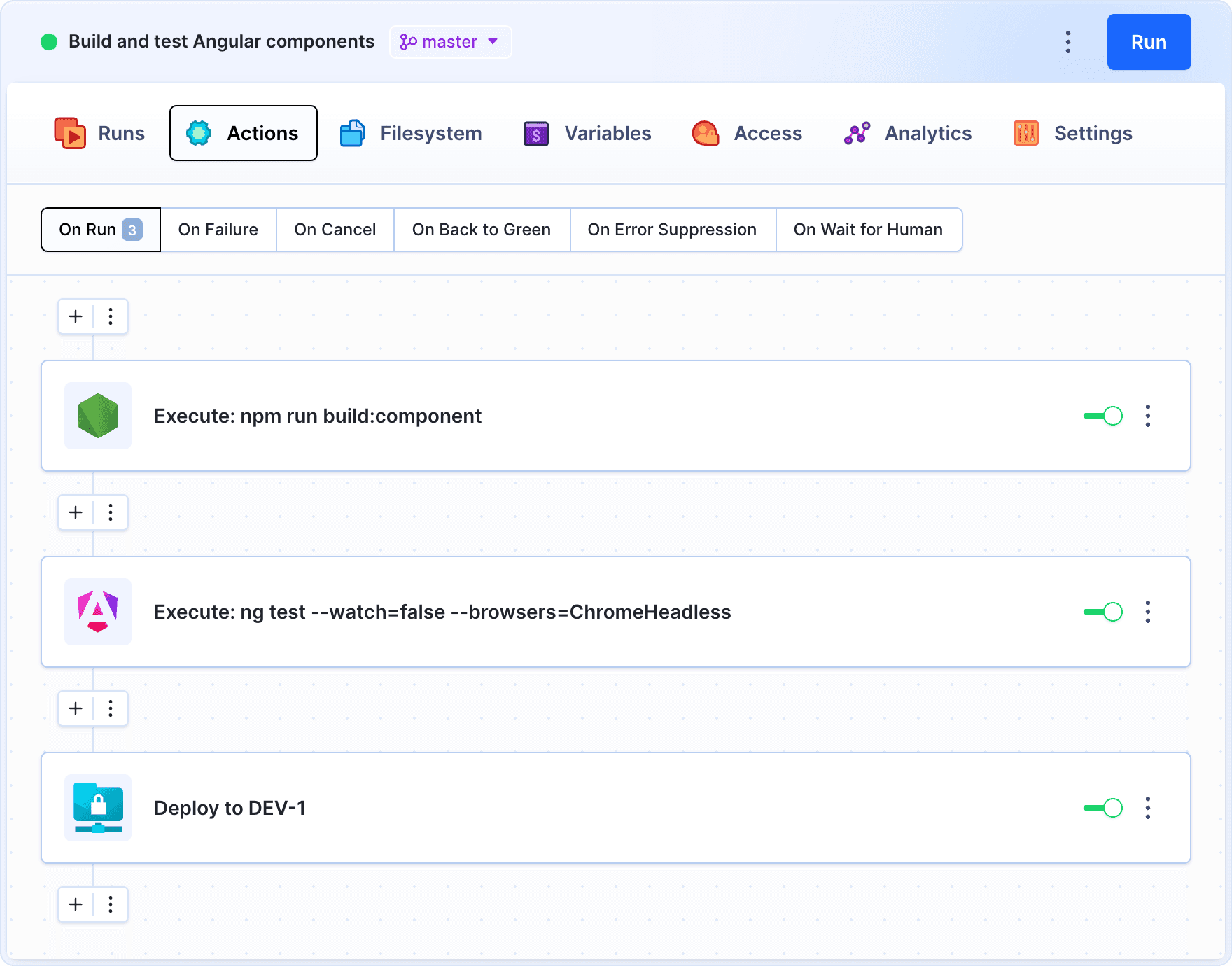
Task: Select the On Wait for Human tab
Action: tap(869, 230)
